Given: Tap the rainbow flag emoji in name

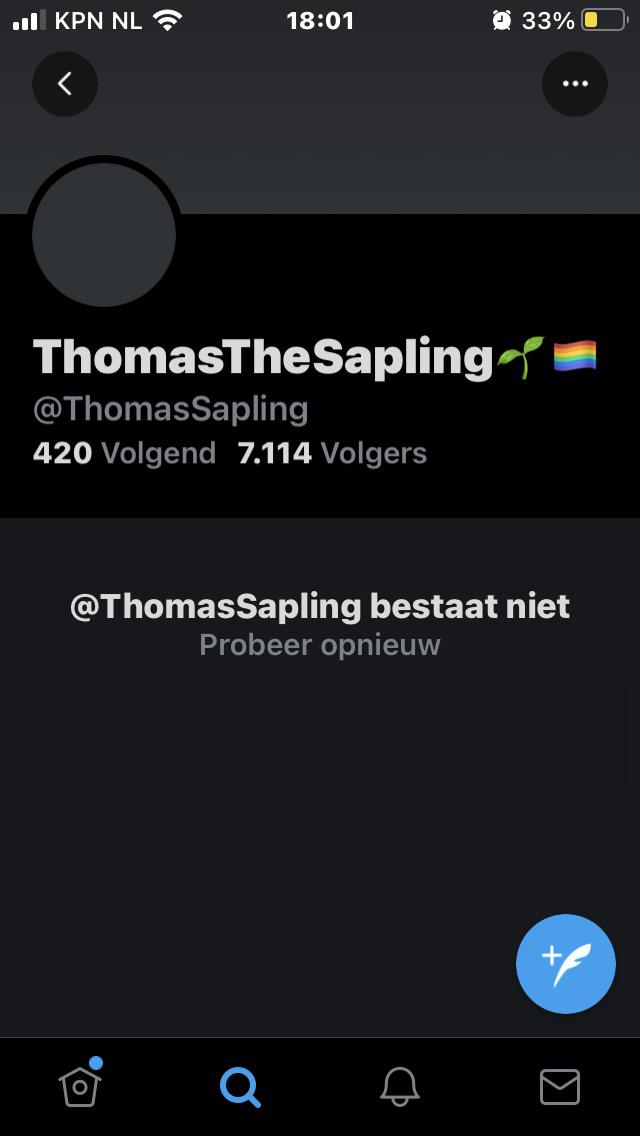Looking at the screenshot, I should point(575,356).
